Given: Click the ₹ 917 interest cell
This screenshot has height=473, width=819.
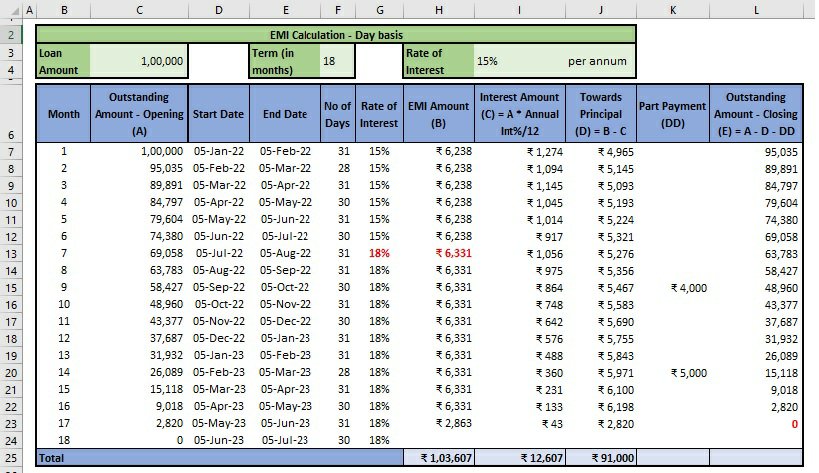Looking at the screenshot, I should pyautogui.click(x=549, y=237).
